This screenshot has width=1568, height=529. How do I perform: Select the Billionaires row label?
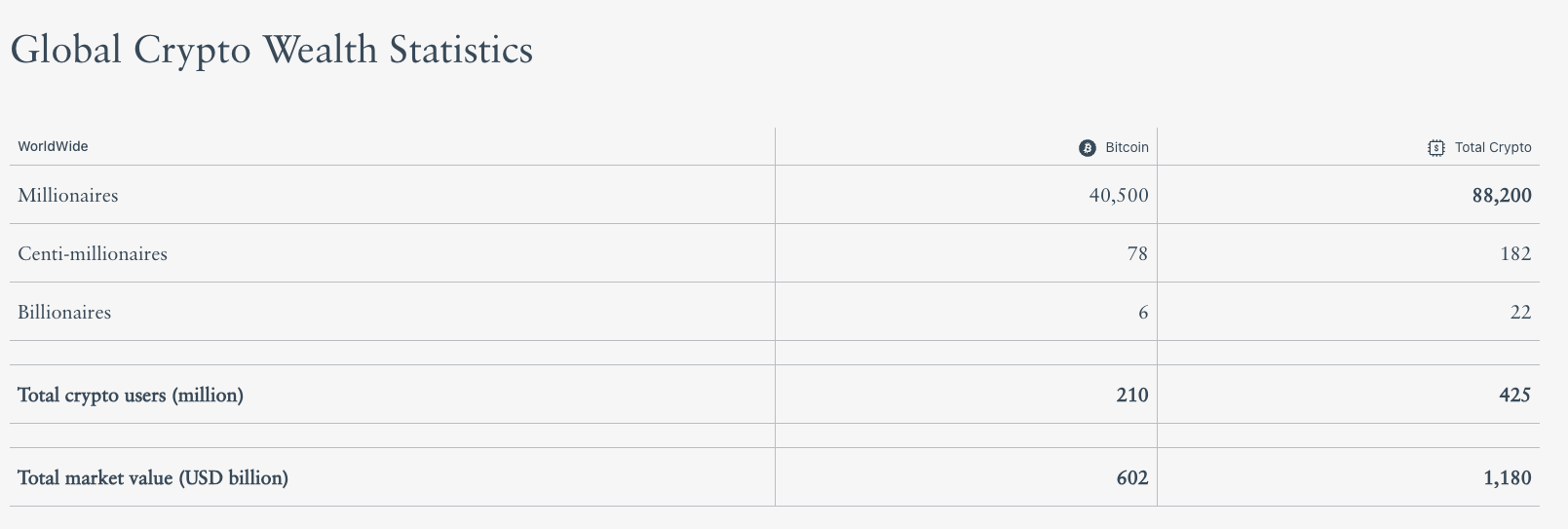tap(64, 313)
